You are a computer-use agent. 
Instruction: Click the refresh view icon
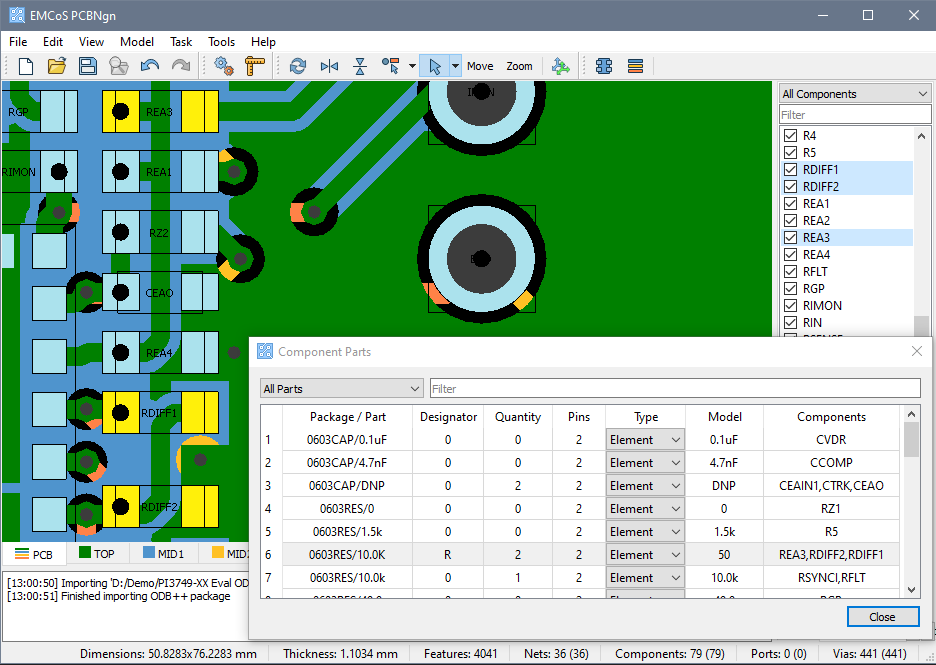pos(297,66)
